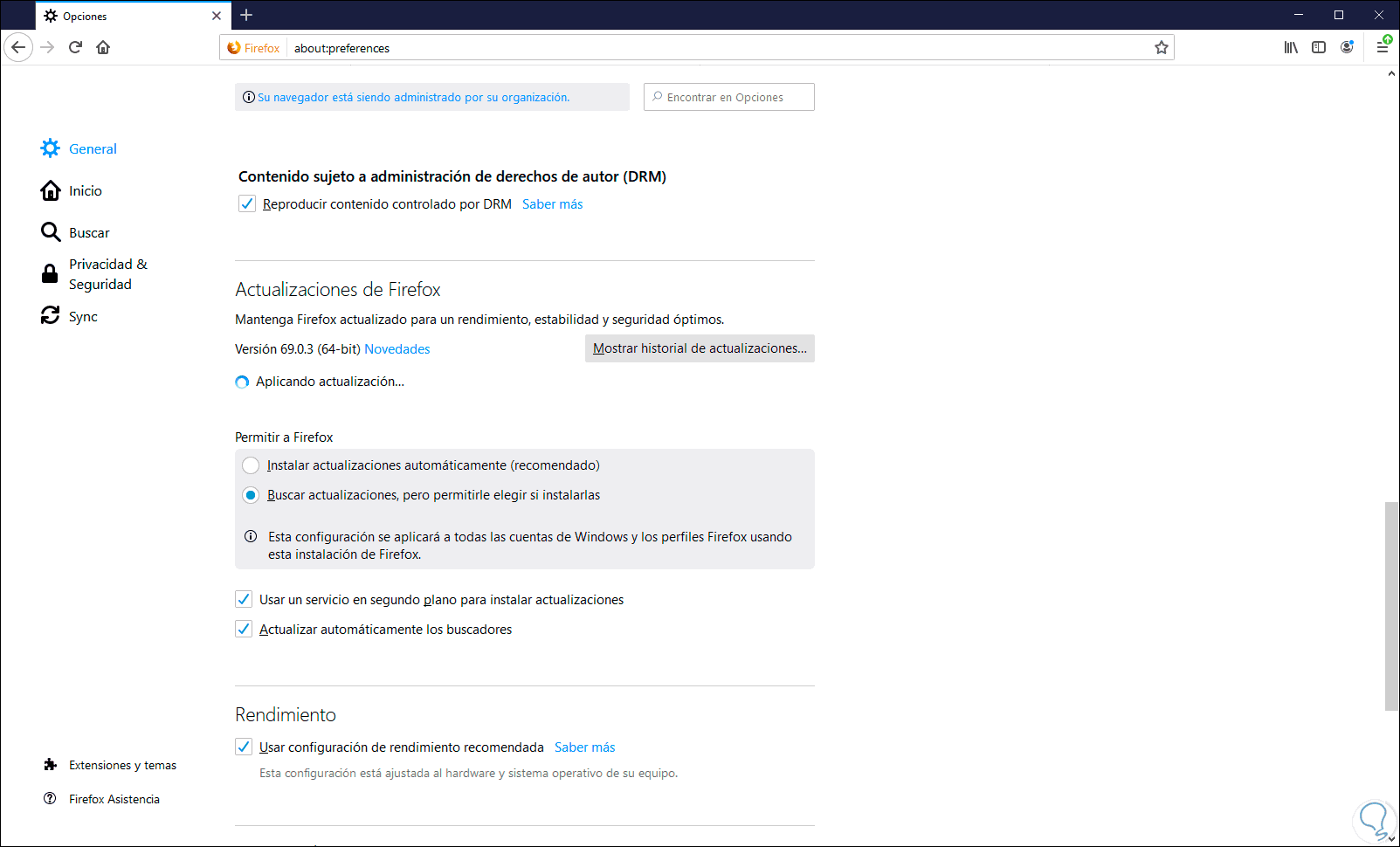Click the Versión 69.0.3 (64-bit) text
1400x847 pixels.
click(298, 349)
